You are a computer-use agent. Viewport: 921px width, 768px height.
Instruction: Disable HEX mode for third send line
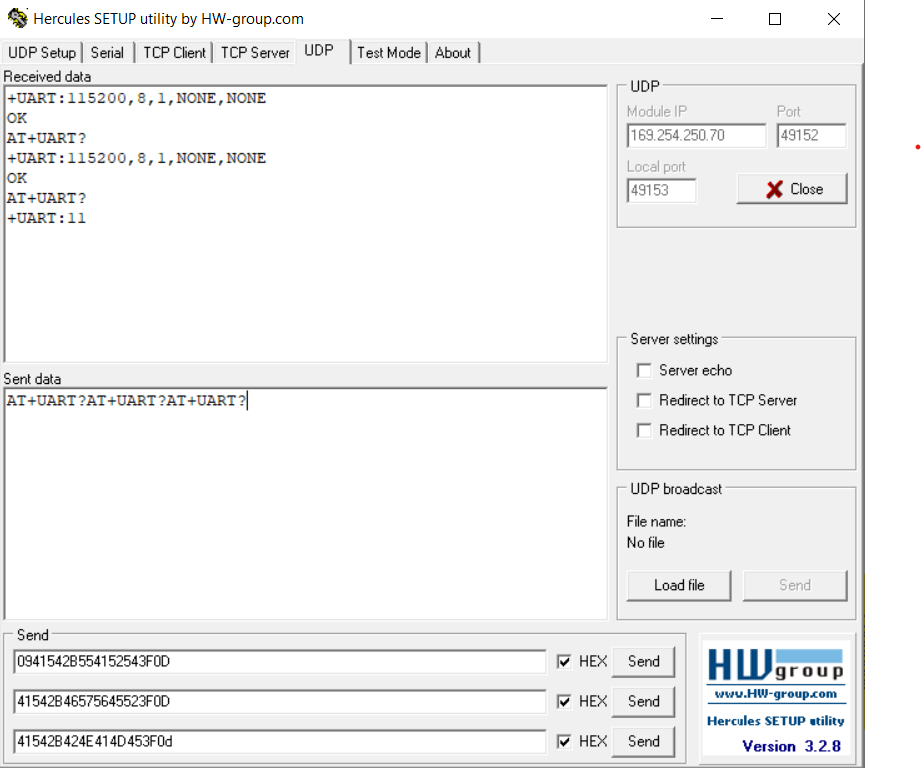coord(565,741)
